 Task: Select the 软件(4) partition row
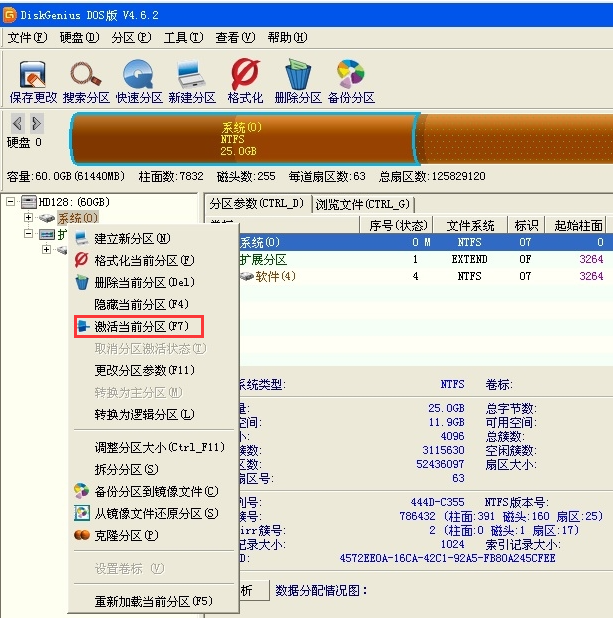pos(275,276)
